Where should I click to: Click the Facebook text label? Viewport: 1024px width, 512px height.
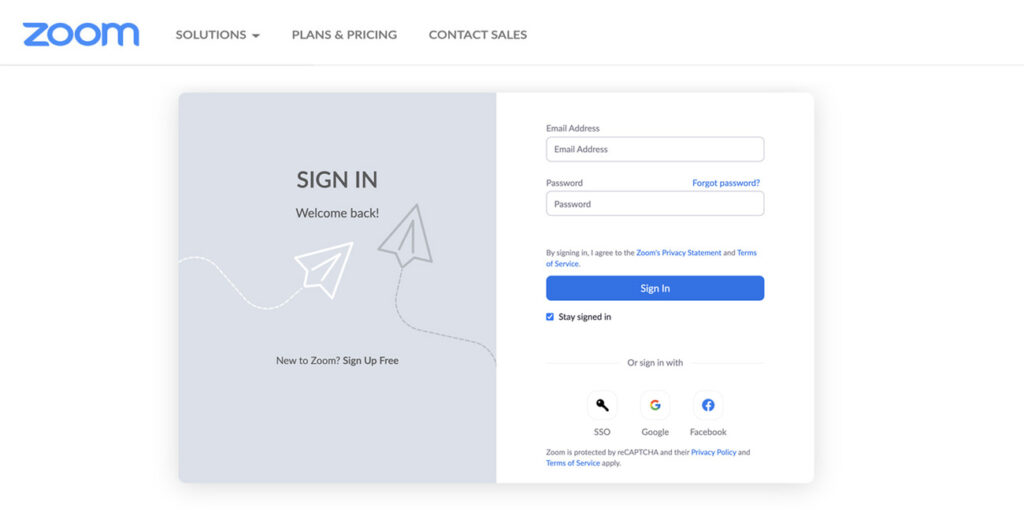(708, 432)
